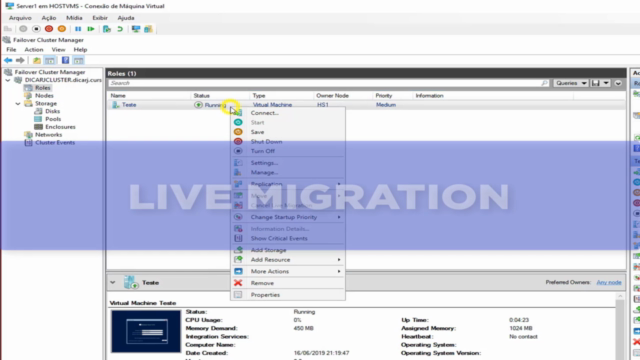Screen dimensions: 640x360
Task: Click the red X Remove icon
Action: point(238,283)
